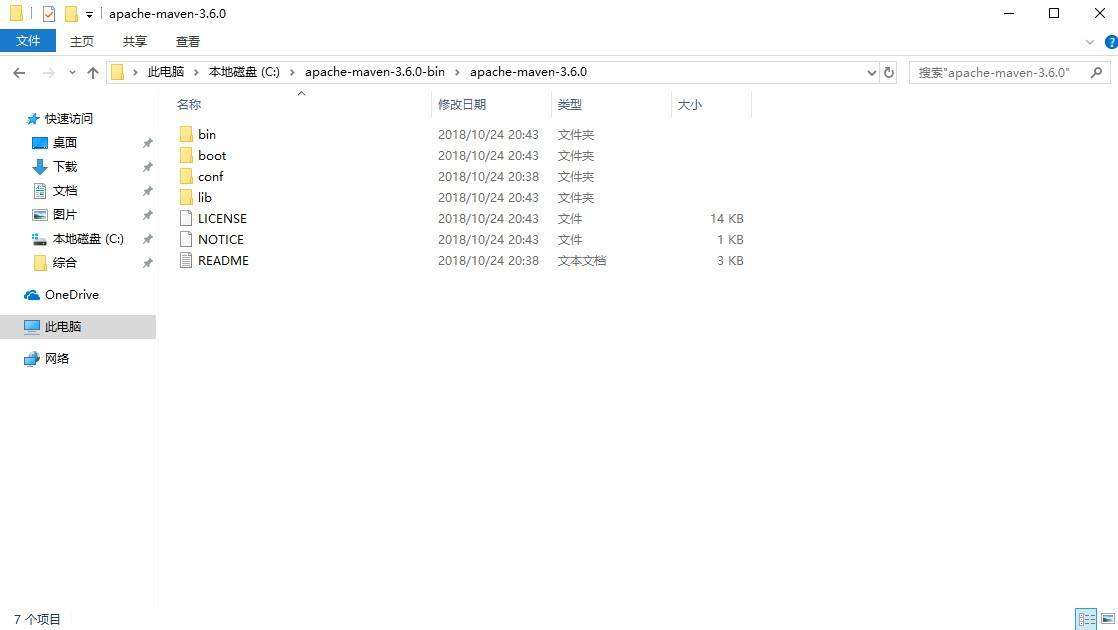Go back with the back arrow
Image resolution: width=1118 pixels, height=630 pixels.
(19, 72)
